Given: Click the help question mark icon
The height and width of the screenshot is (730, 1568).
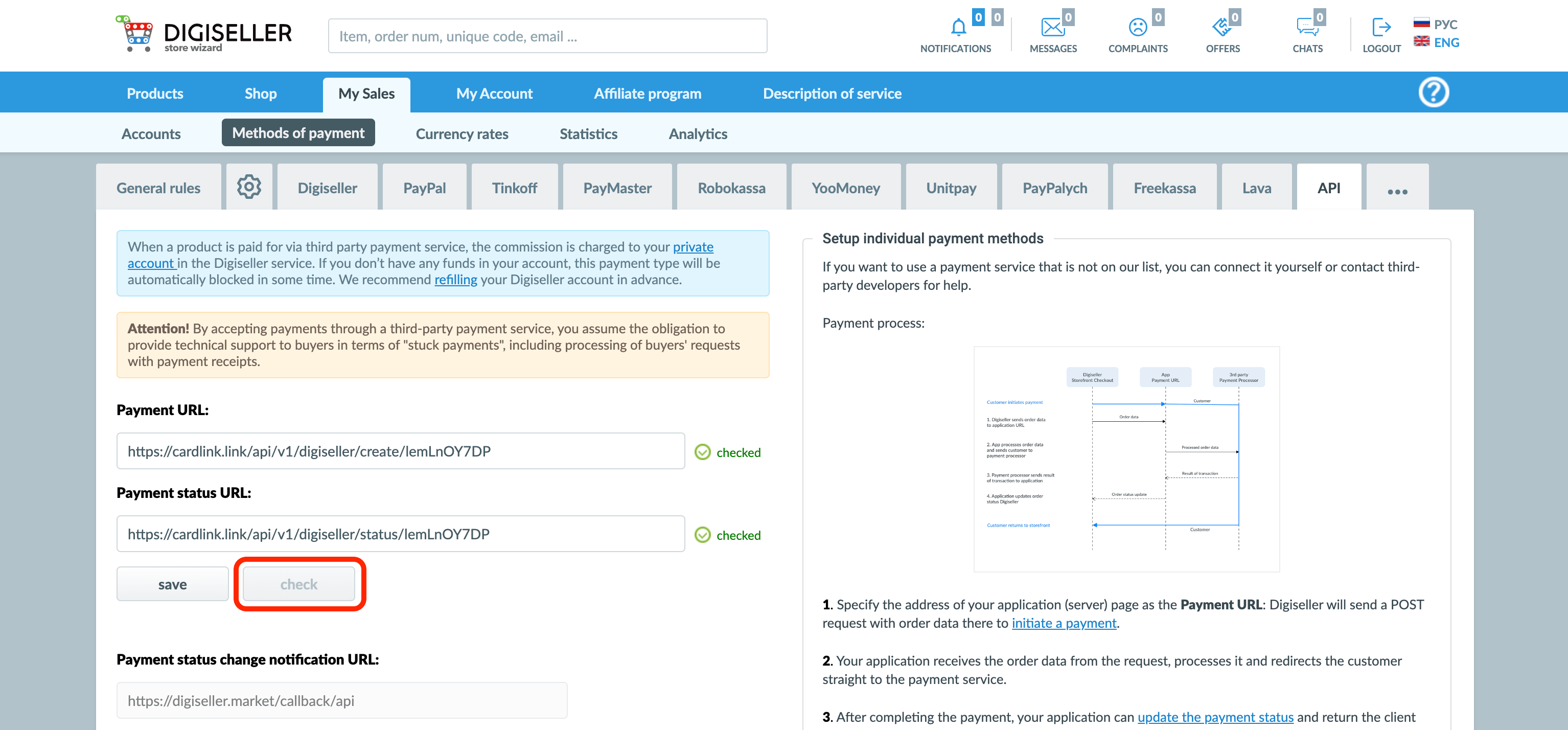Looking at the screenshot, I should (x=1433, y=93).
